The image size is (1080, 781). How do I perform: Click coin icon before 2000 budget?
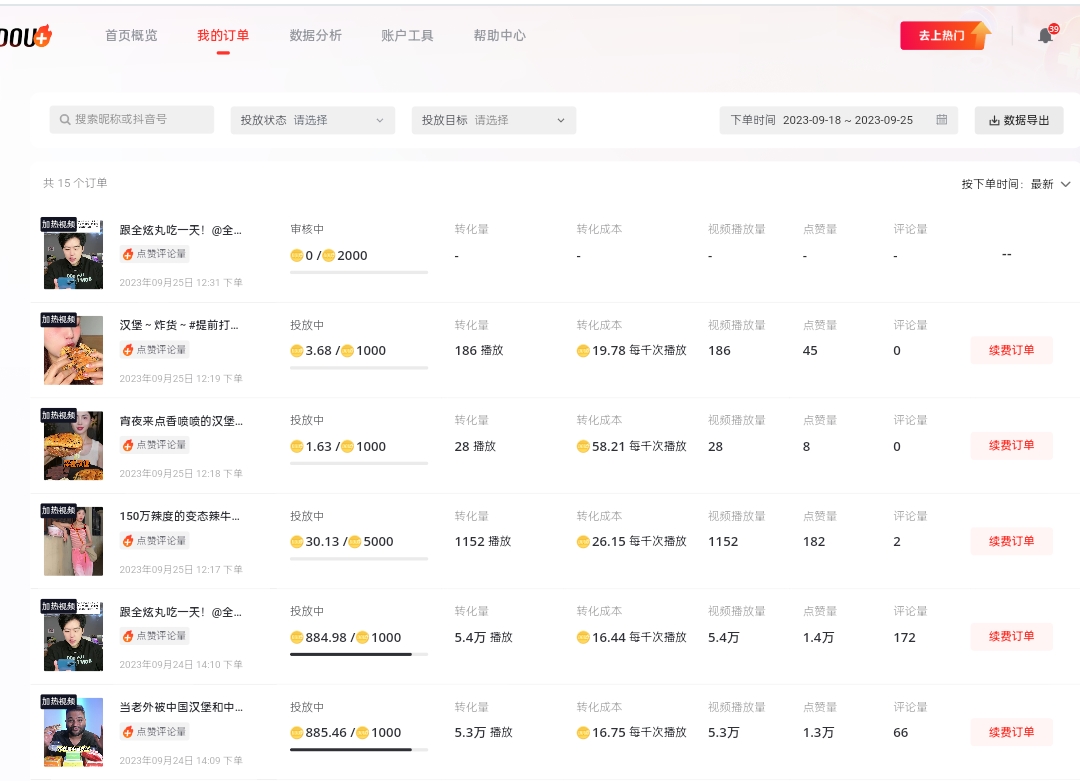coord(329,256)
